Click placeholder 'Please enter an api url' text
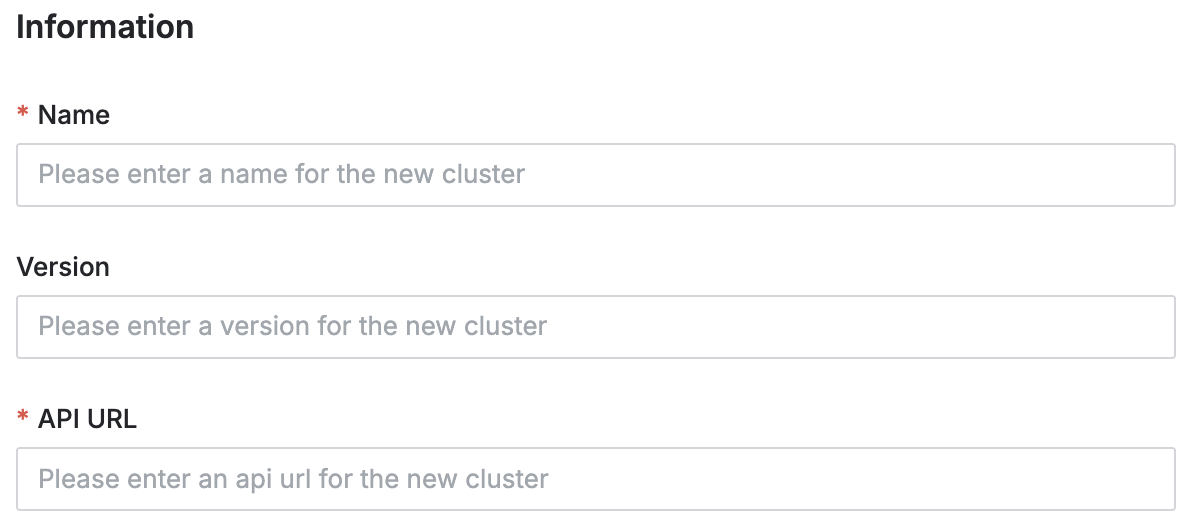Screen dimensions: 1196x532 293,479
